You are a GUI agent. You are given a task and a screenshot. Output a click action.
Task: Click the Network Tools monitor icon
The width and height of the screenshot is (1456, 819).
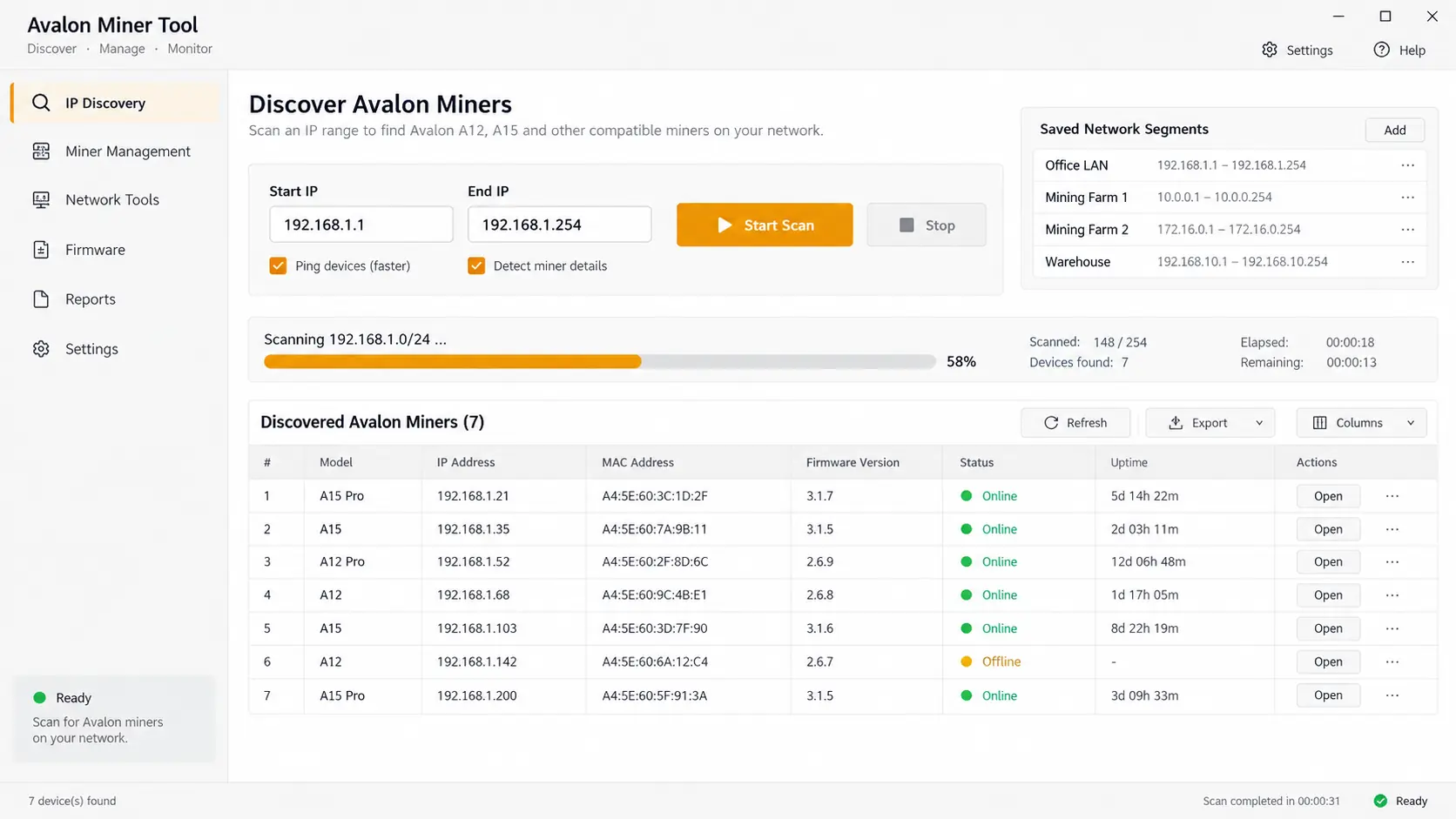tap(41, 200)
